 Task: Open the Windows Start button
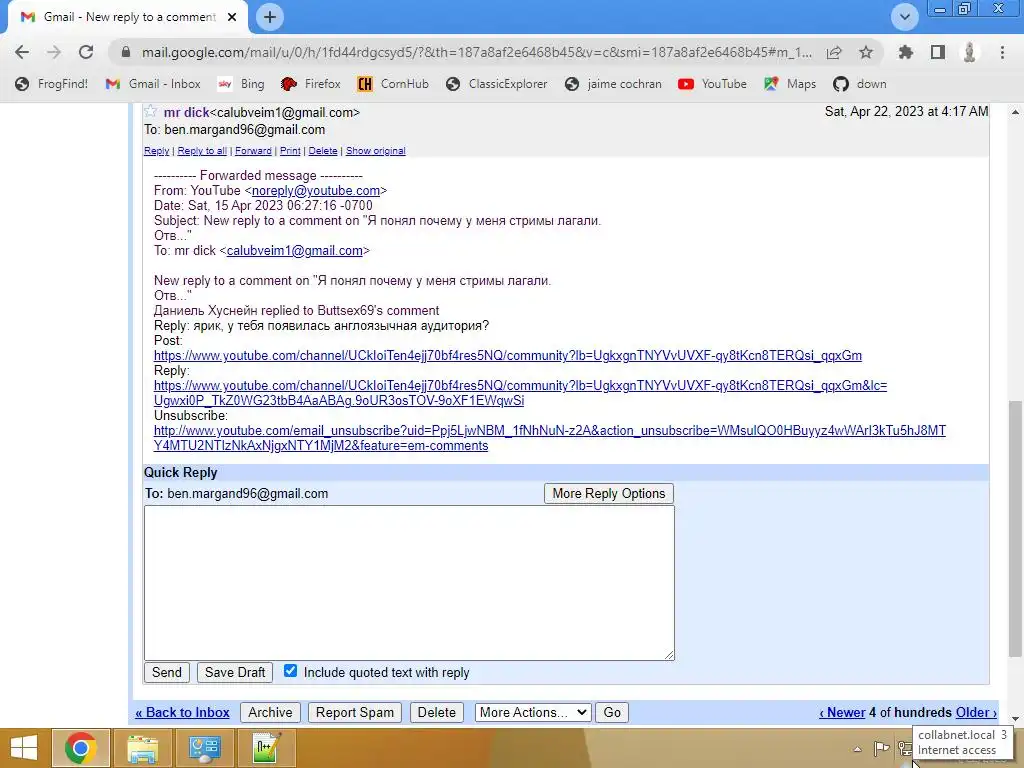click(24, 748)
